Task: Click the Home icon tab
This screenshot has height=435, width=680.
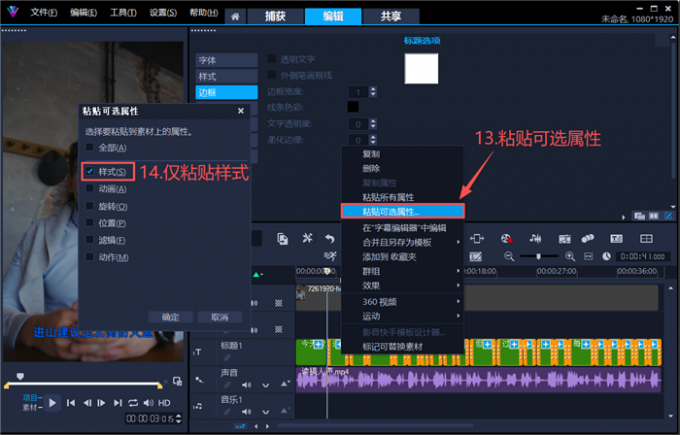Action: click(x=235, y=16)
